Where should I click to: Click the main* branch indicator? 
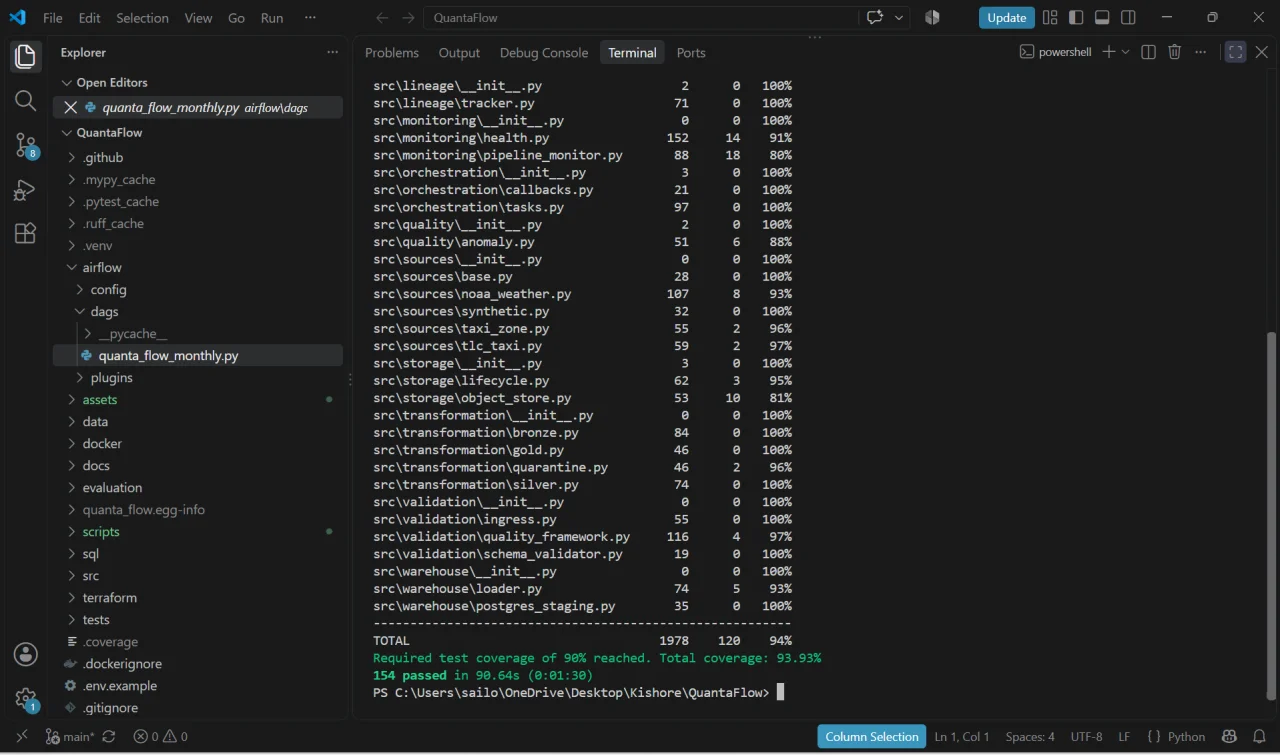tap(71, 737)
